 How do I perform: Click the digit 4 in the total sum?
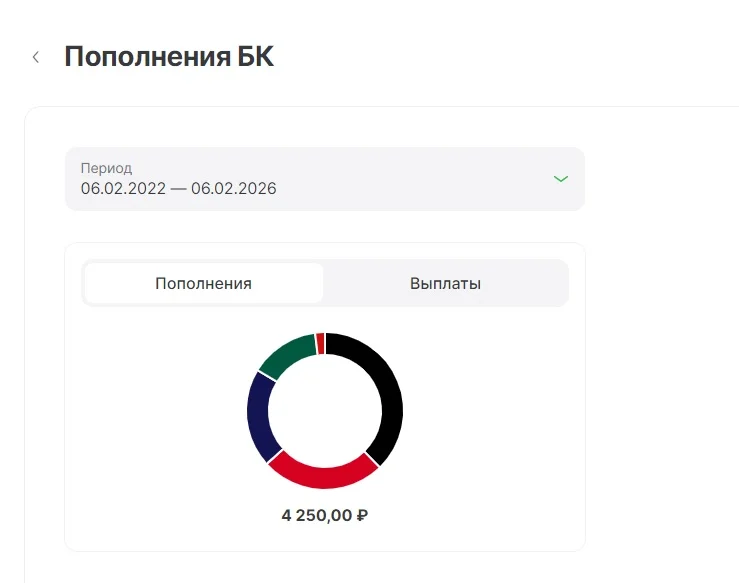pyautogui.click(x=286, y=515)
